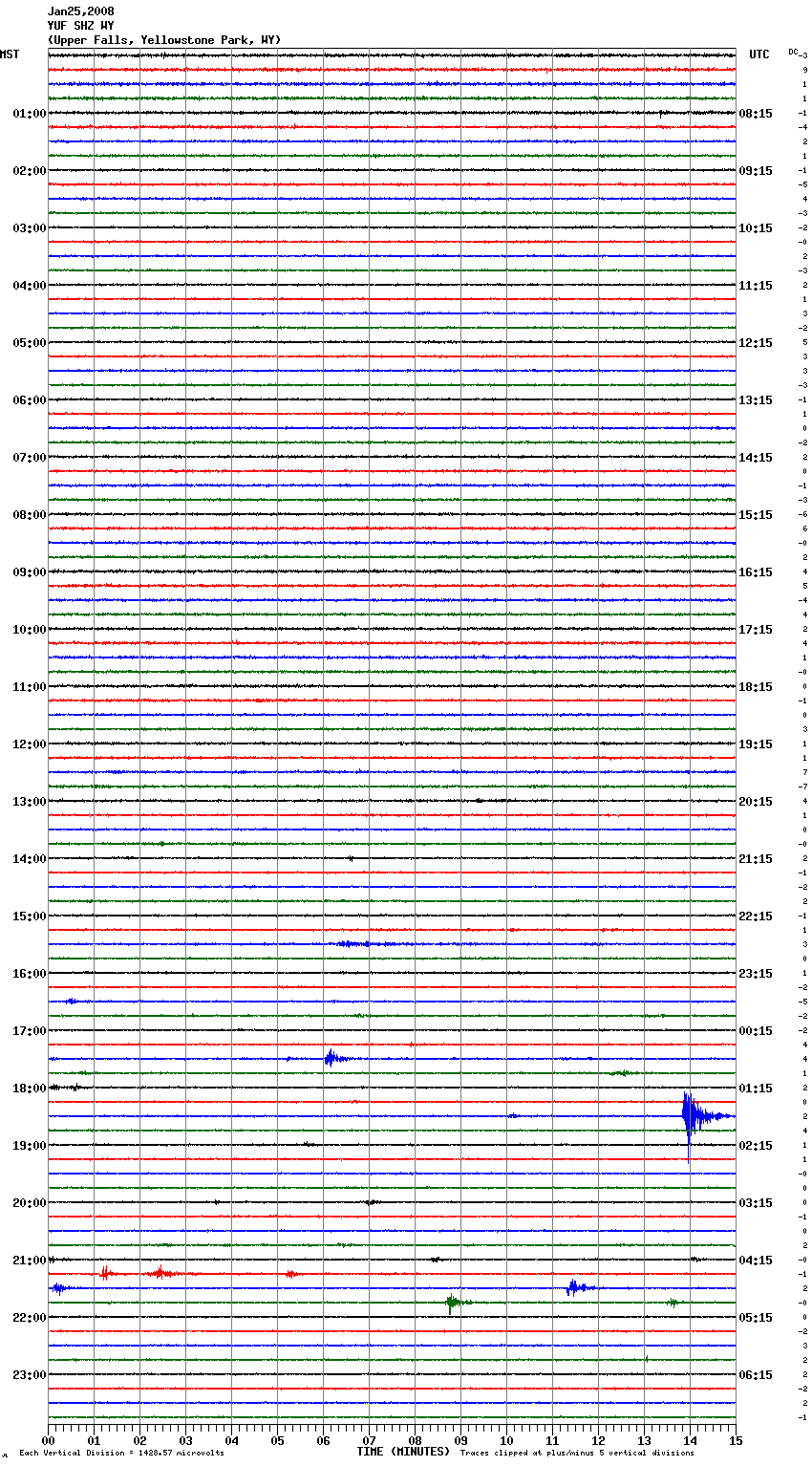
Task: Click minute 00 on the bottom axis
Action: coord(48,1440)
